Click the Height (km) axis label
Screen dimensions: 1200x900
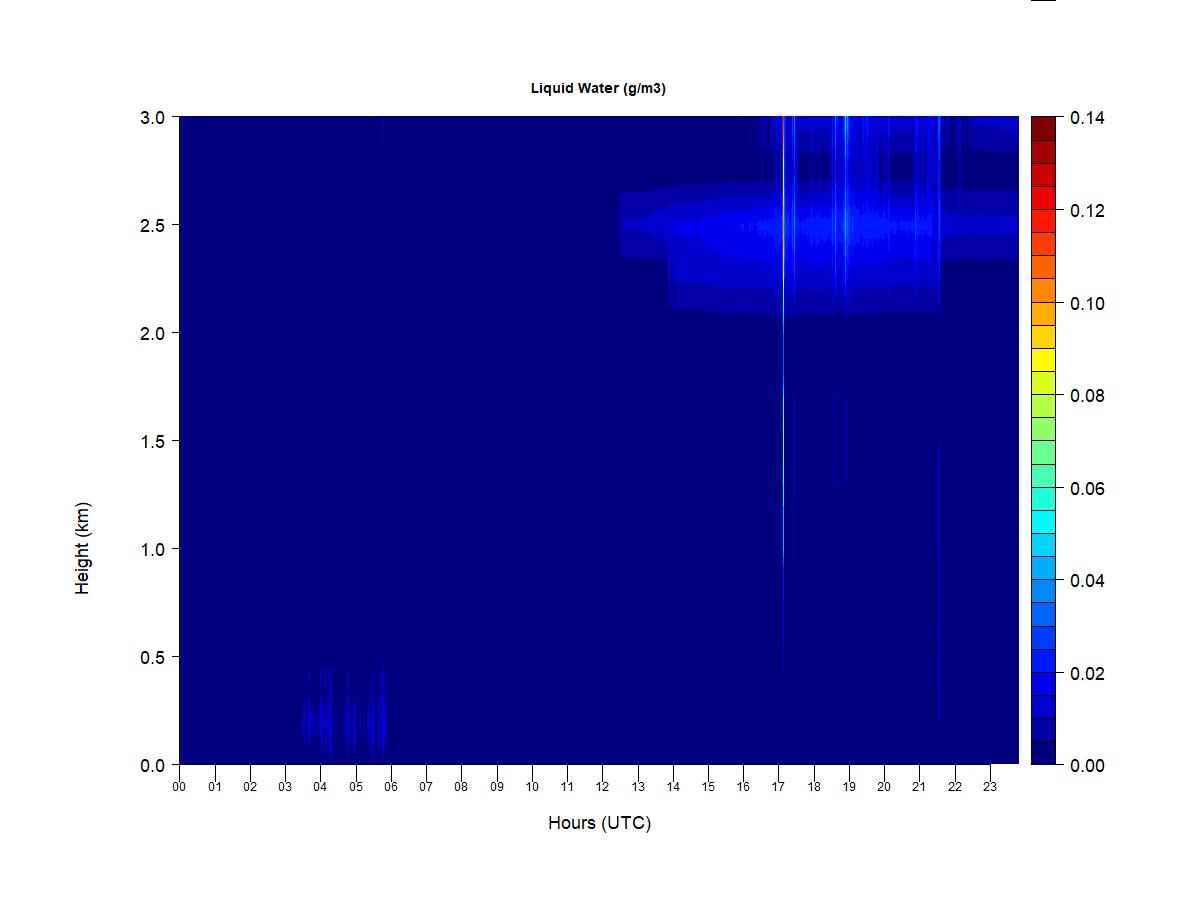tap(82, 548)
